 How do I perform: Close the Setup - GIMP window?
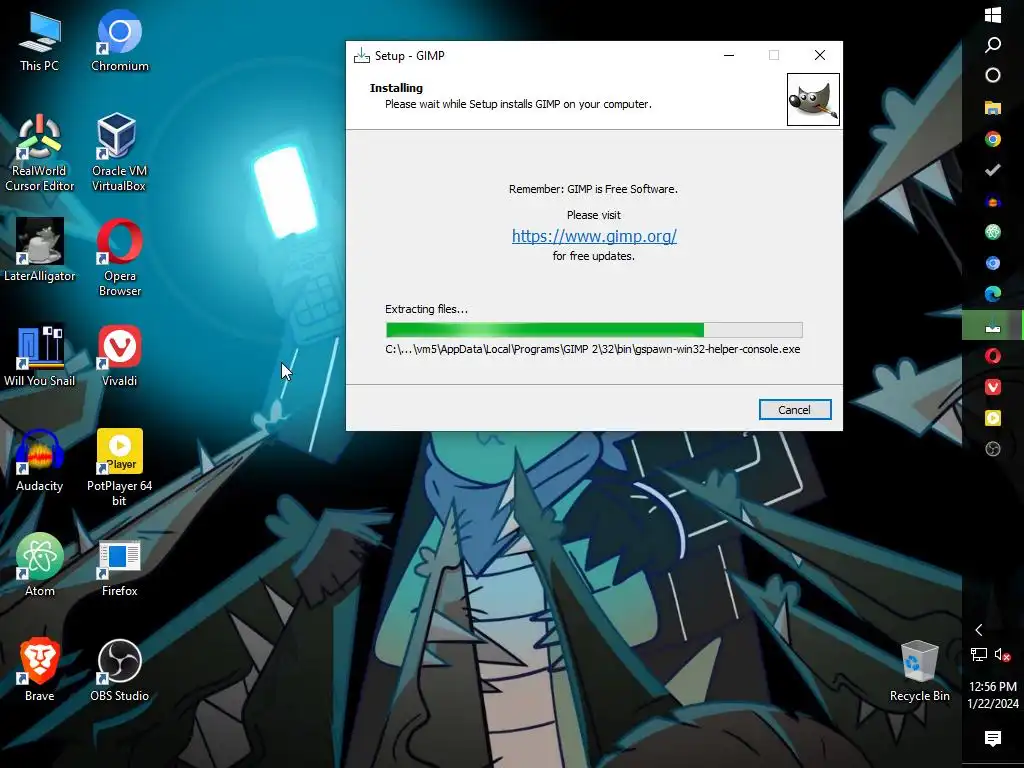click(x=820, y=56)
